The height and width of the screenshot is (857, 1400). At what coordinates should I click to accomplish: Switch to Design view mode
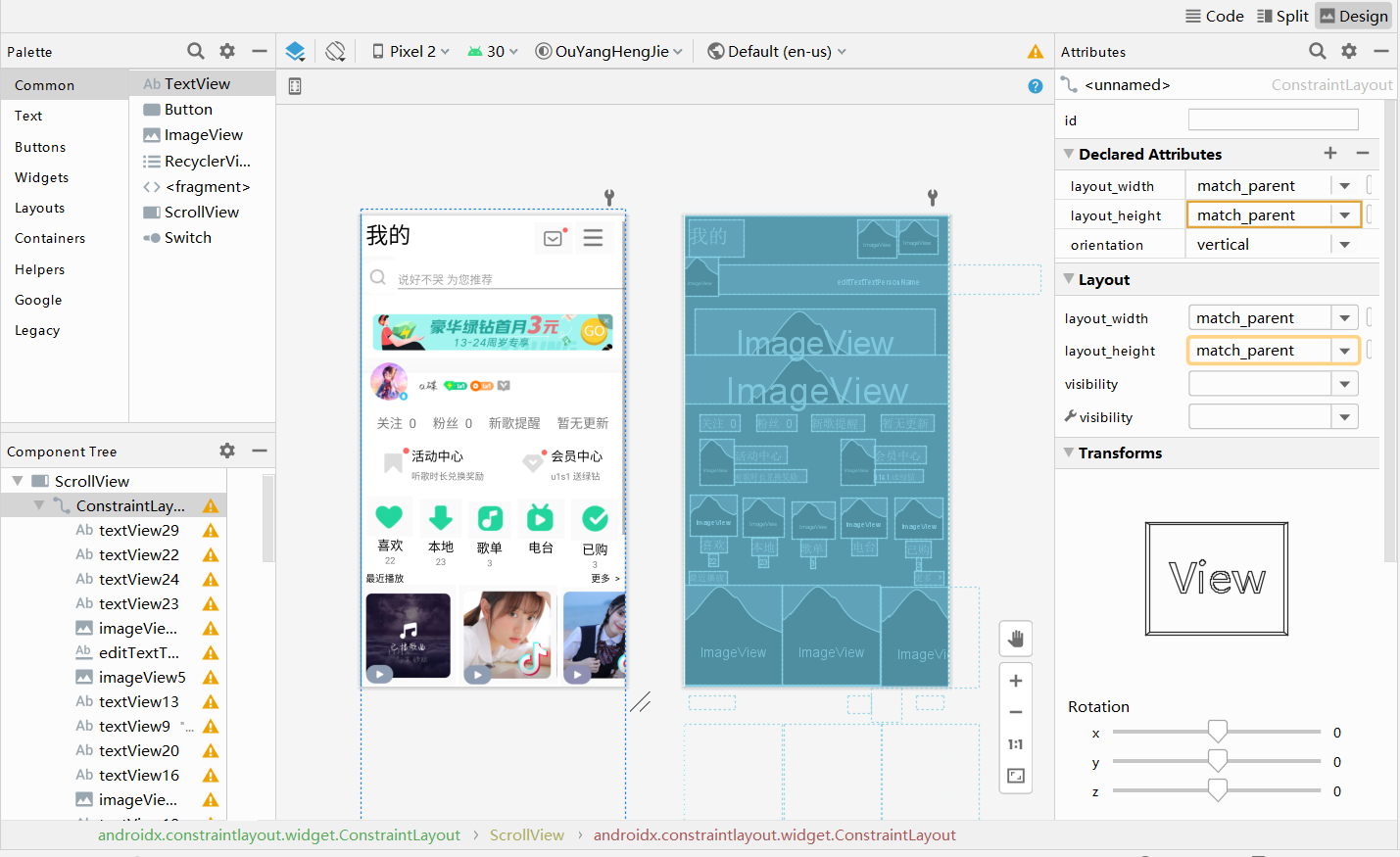(1353, 16)
